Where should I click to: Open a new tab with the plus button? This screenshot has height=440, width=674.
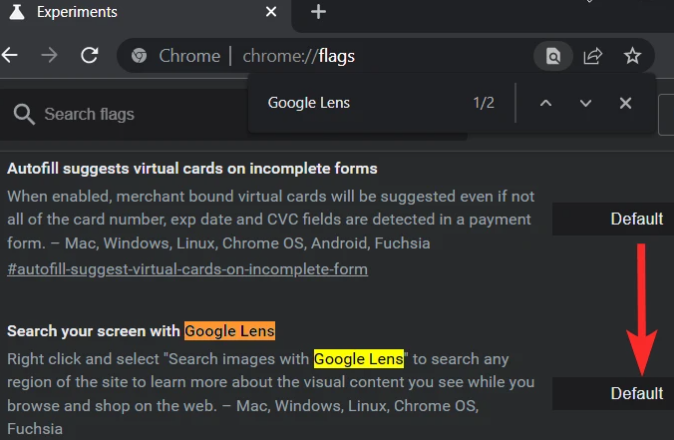coord(318,12)
